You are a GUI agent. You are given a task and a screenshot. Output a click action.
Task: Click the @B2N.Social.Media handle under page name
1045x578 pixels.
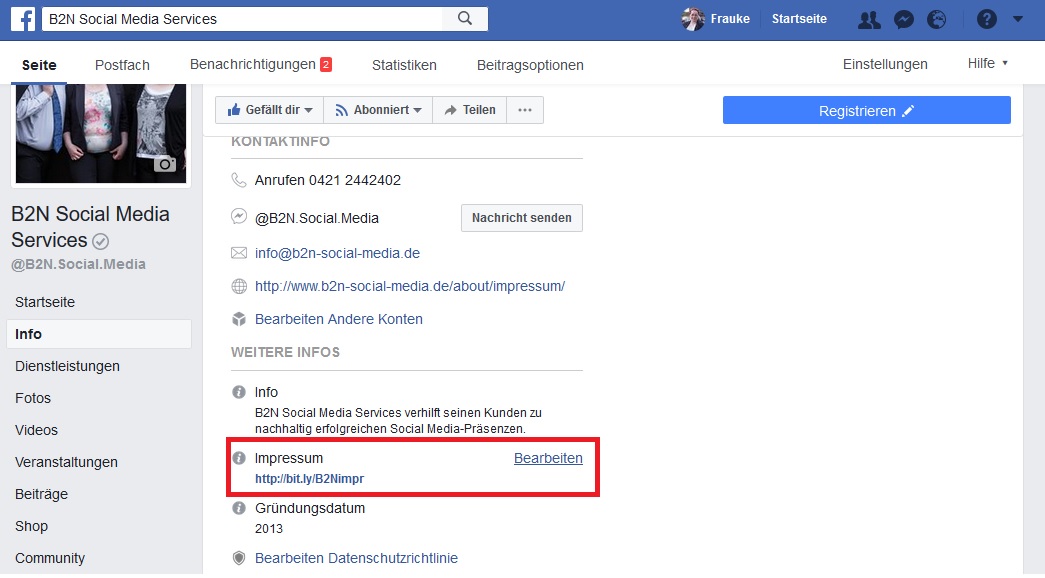(79, 265)
